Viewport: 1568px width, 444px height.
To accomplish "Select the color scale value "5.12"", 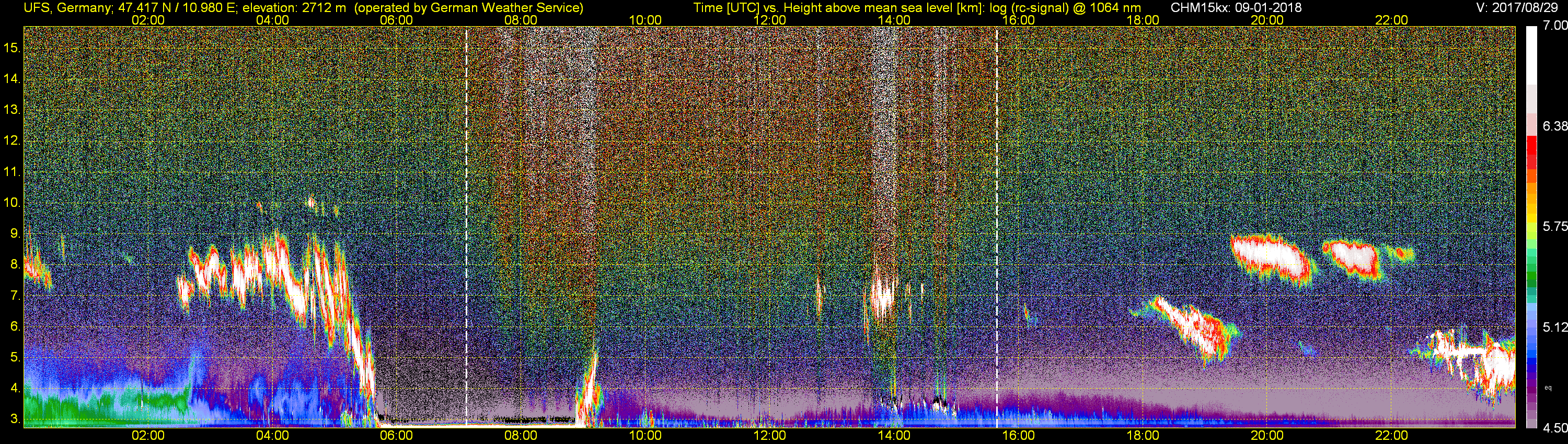I will (x=1554, y=327).
